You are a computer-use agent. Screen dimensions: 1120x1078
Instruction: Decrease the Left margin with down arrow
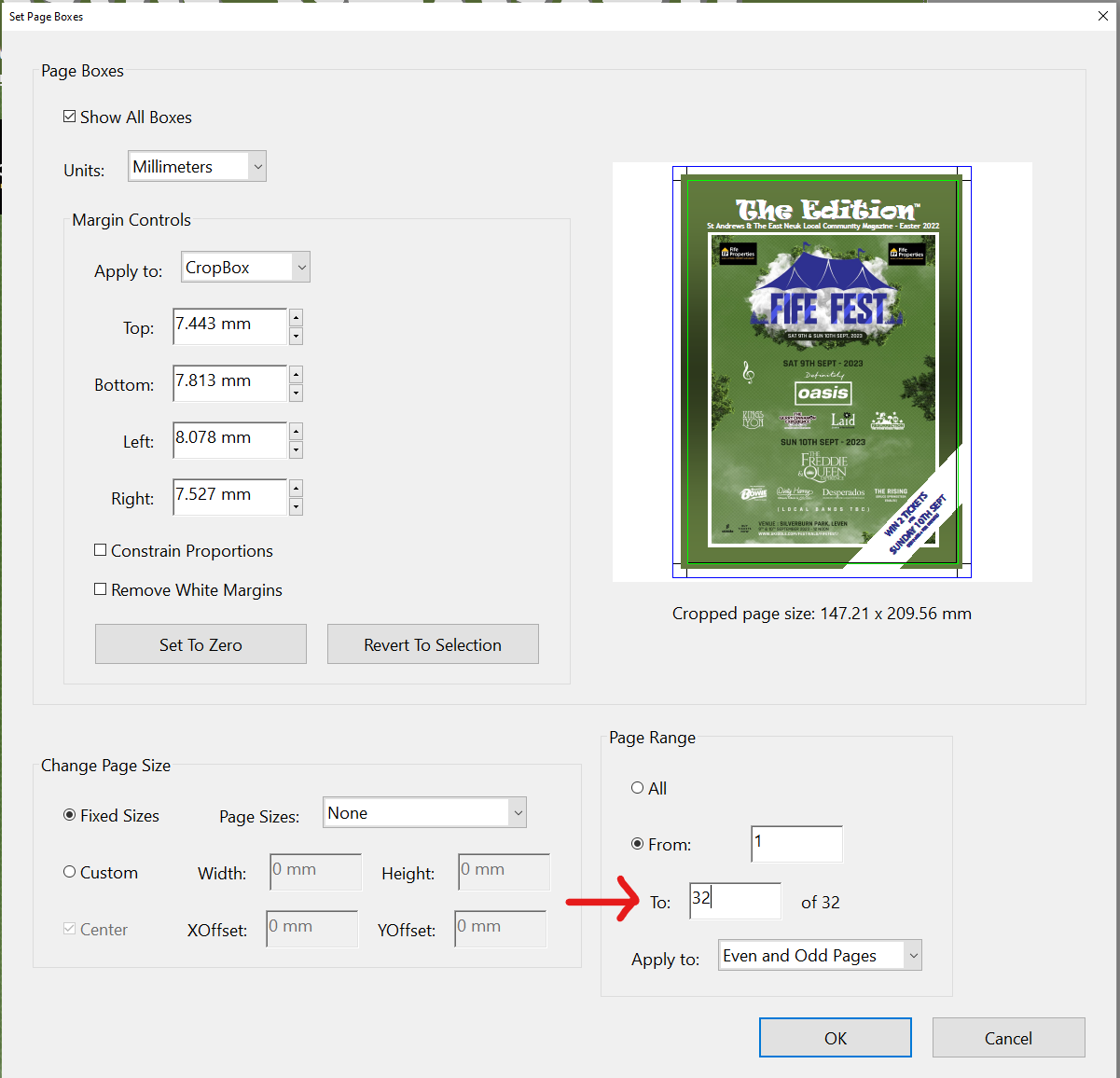296,449
